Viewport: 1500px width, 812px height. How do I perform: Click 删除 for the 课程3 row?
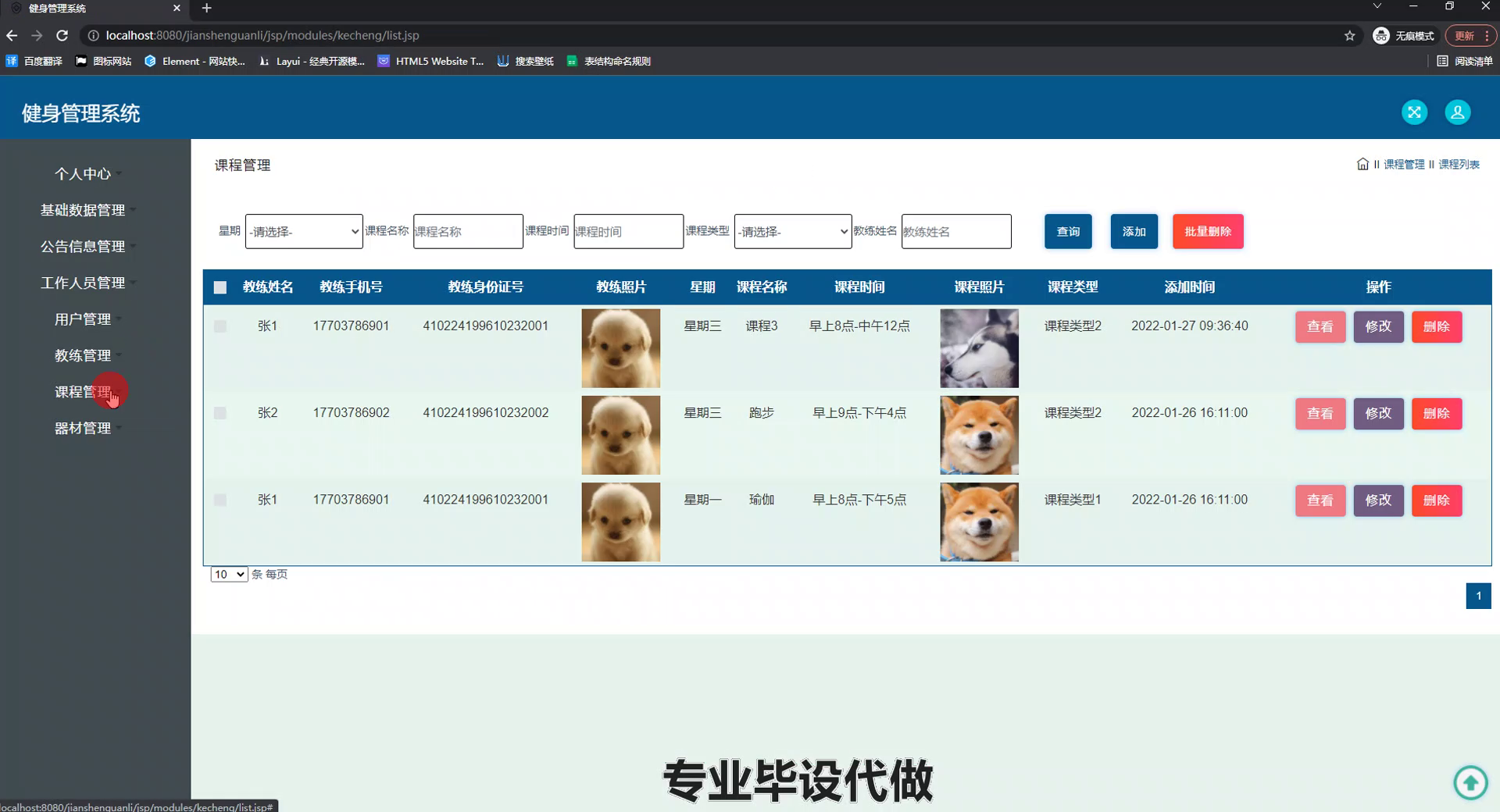point(1437,326)
